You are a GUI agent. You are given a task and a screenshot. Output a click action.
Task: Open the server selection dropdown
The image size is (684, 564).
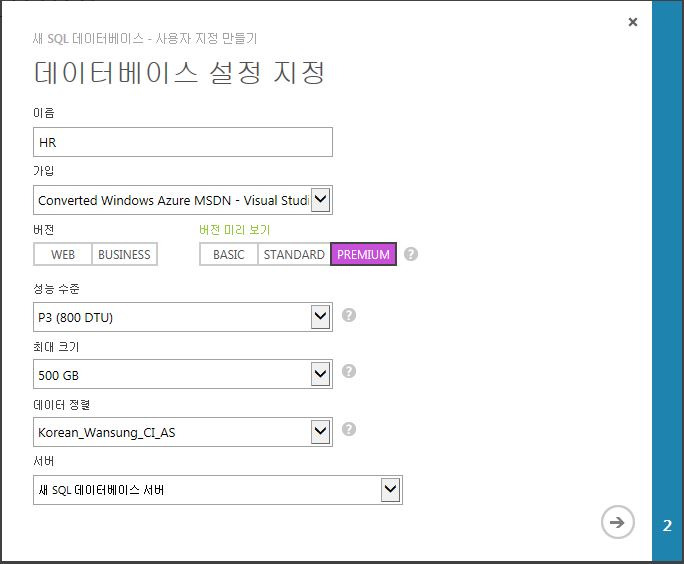click(x=218, y=490)
